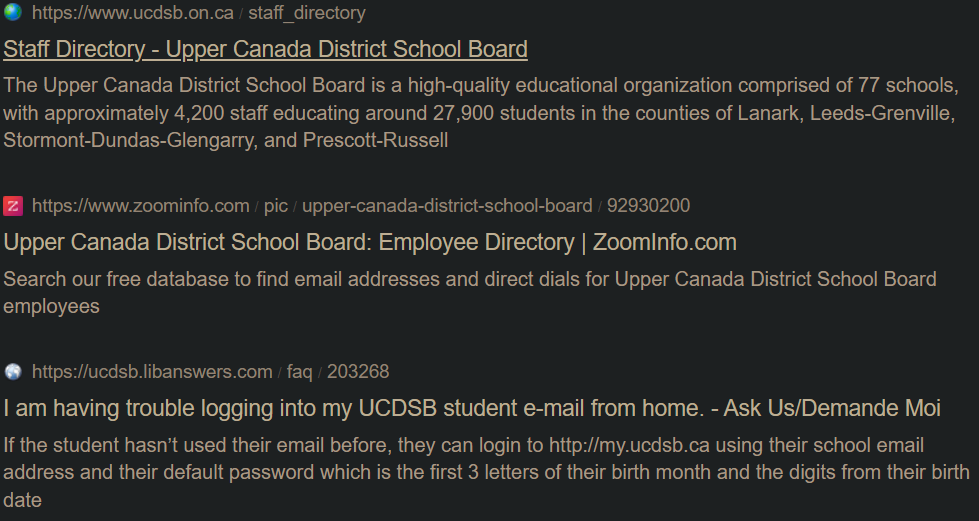The image size is (979, 521).
Task: Select the staff_directory breadcrumb segment
Action: (306, 13)
